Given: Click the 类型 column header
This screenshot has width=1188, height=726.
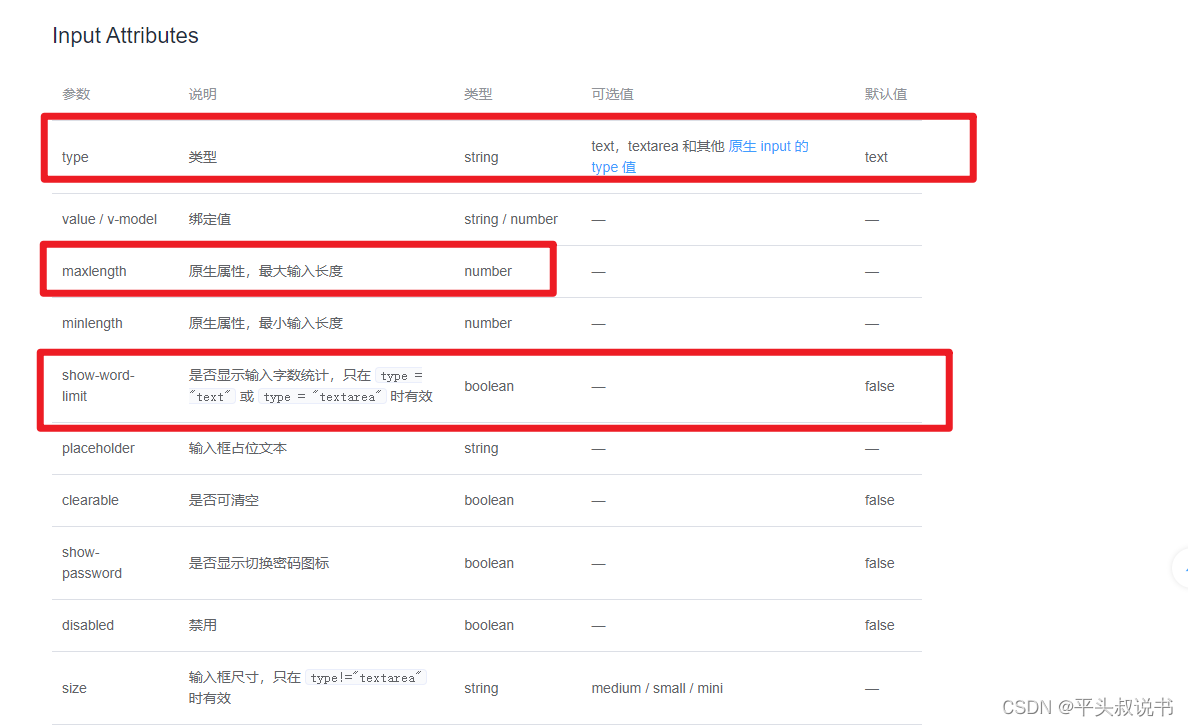Looking at the screenshot, I should [x=478, y=93].
